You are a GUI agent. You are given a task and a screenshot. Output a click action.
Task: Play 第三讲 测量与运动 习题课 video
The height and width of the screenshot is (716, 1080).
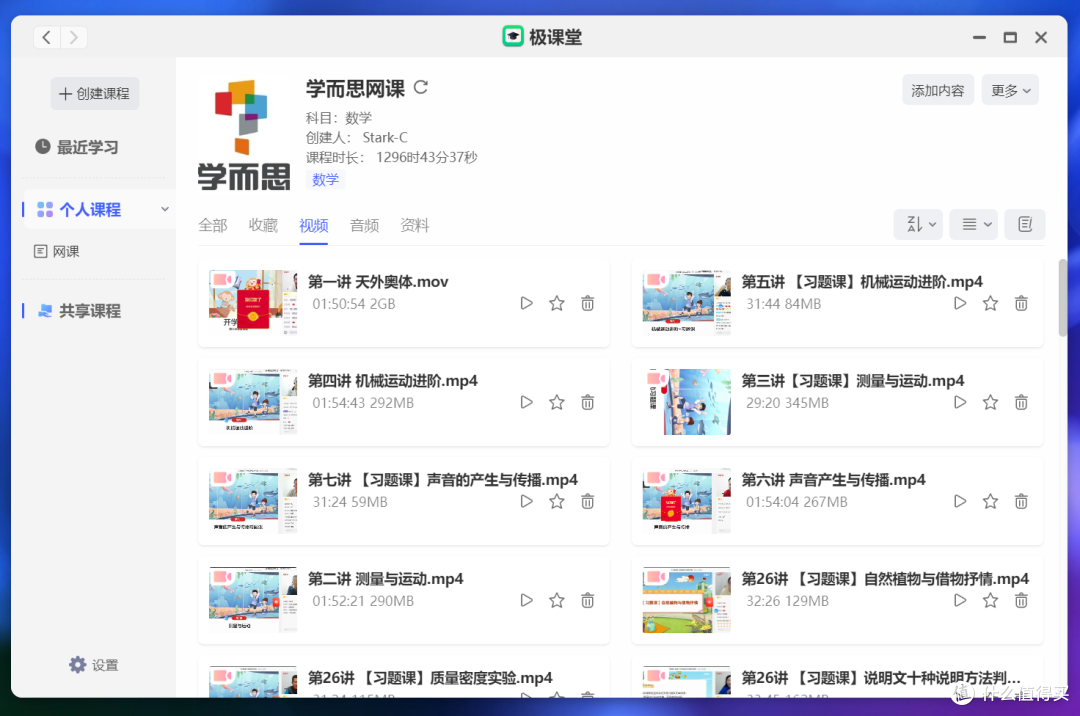point(959,402)
